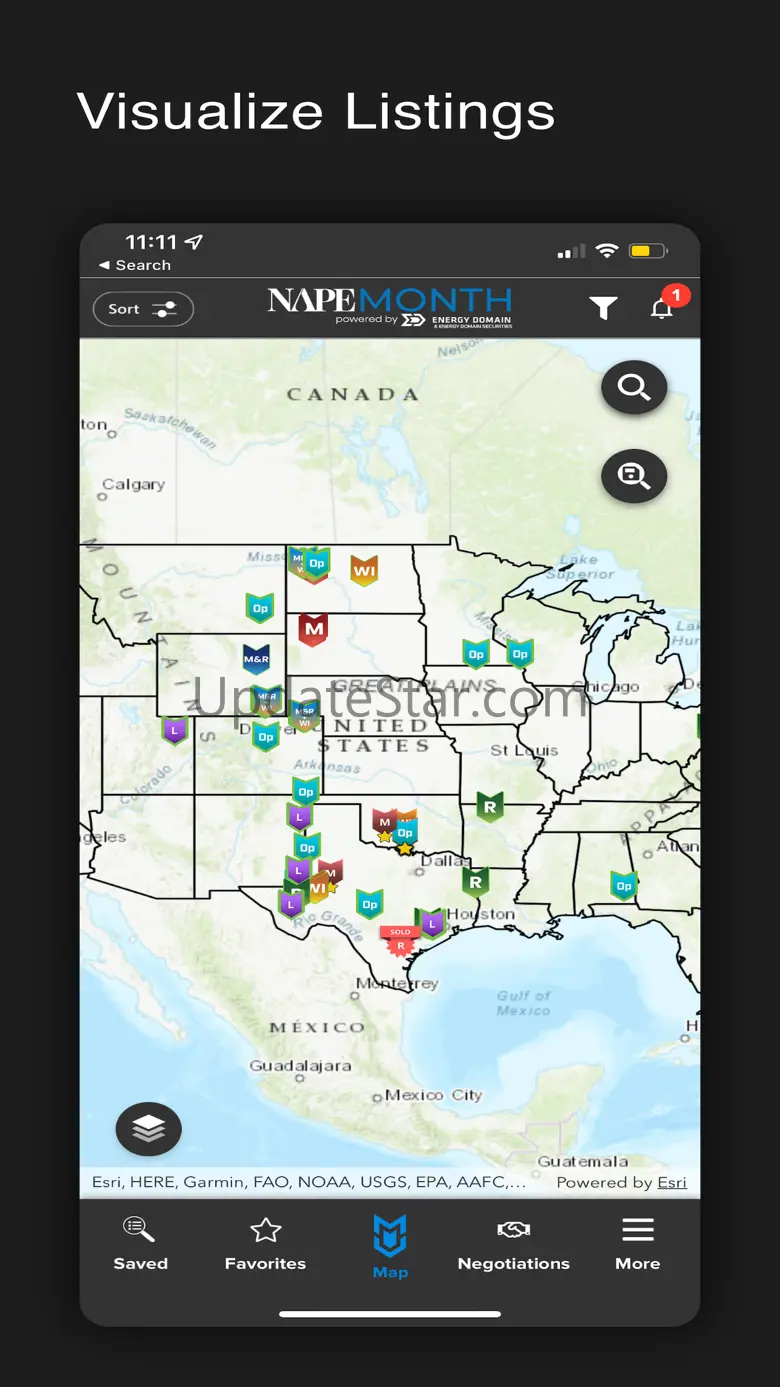Select the Op marker in central Texas
780x1387 pixels.
[x=370, y=904]
